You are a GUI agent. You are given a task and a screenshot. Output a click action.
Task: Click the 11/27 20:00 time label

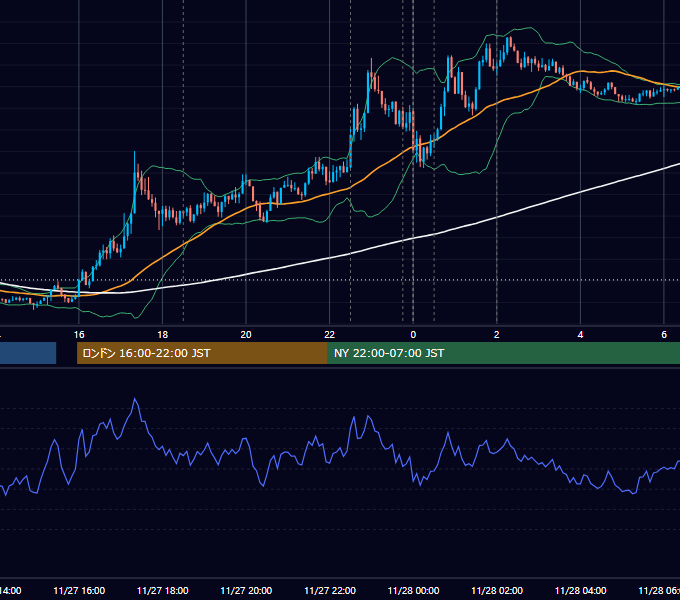pos(246,590)
